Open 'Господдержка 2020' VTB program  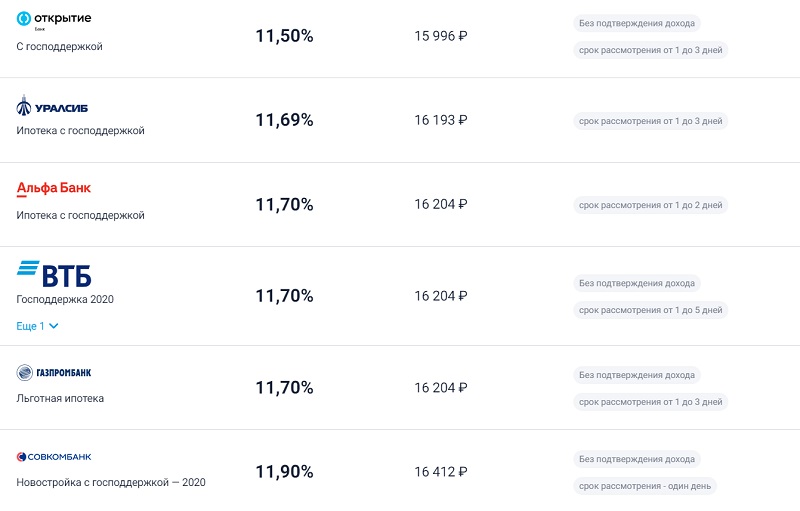point(65,299)
